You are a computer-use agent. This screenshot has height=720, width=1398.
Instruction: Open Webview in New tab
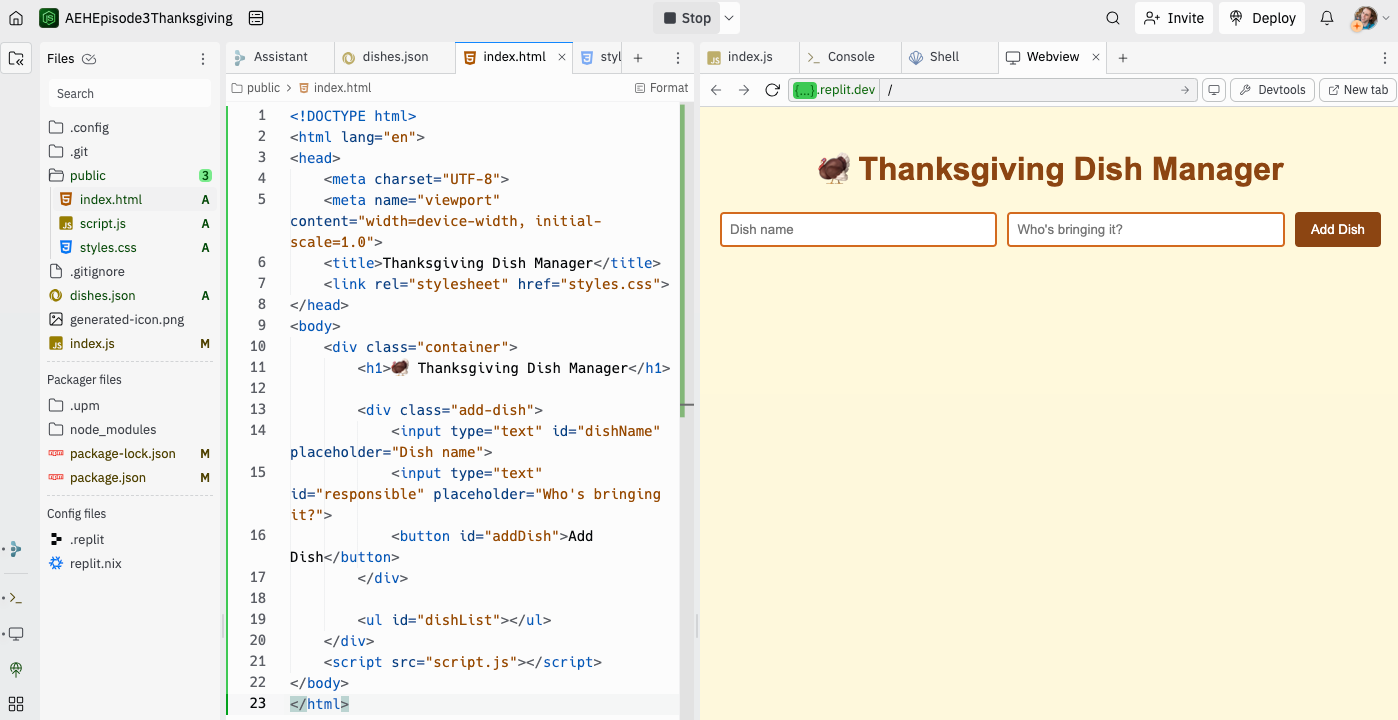coord(1357,90)
